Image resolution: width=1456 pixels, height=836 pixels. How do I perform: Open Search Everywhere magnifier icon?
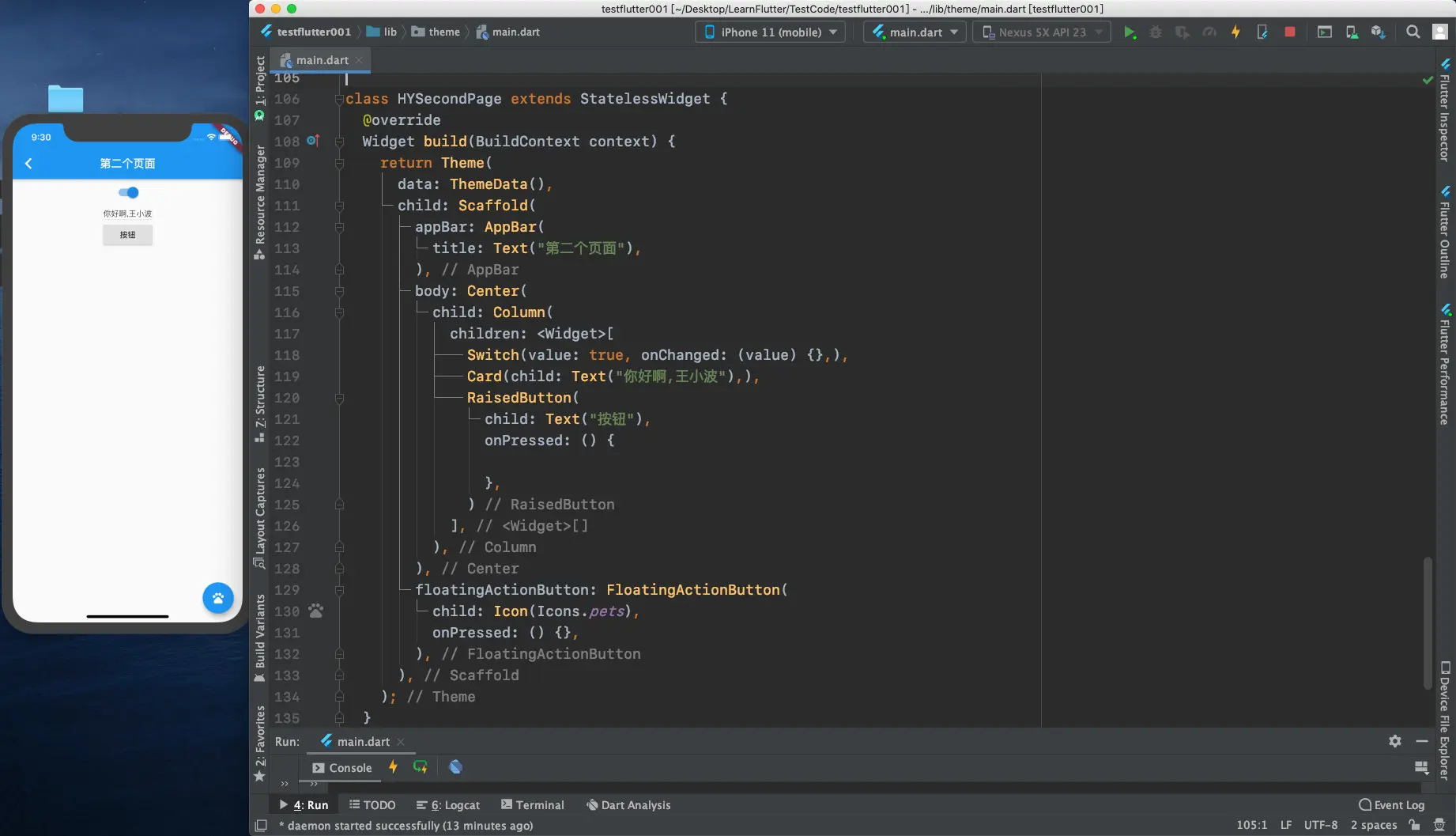tap(1413, 32)
